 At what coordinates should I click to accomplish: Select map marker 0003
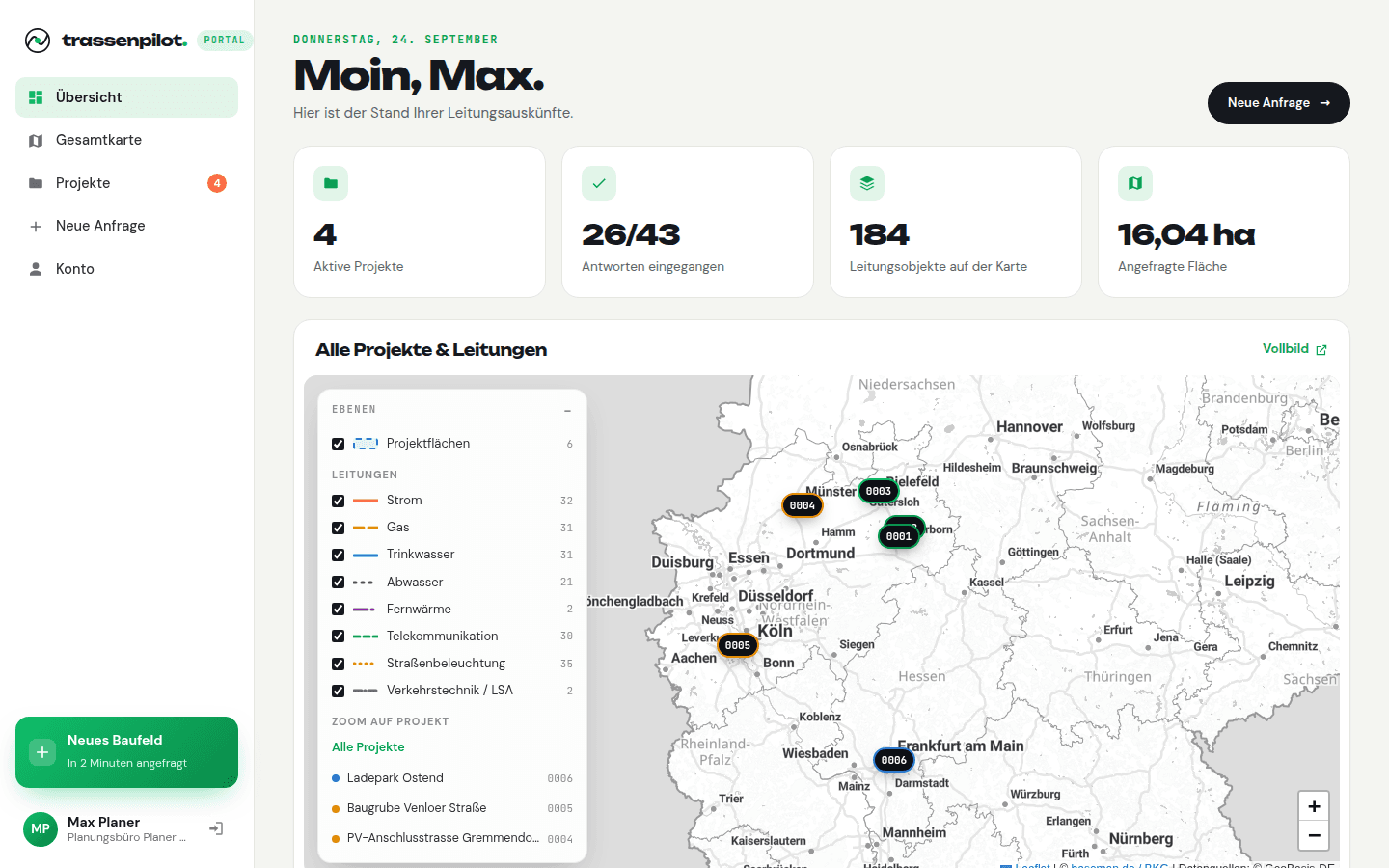click(x=879, y=491)
